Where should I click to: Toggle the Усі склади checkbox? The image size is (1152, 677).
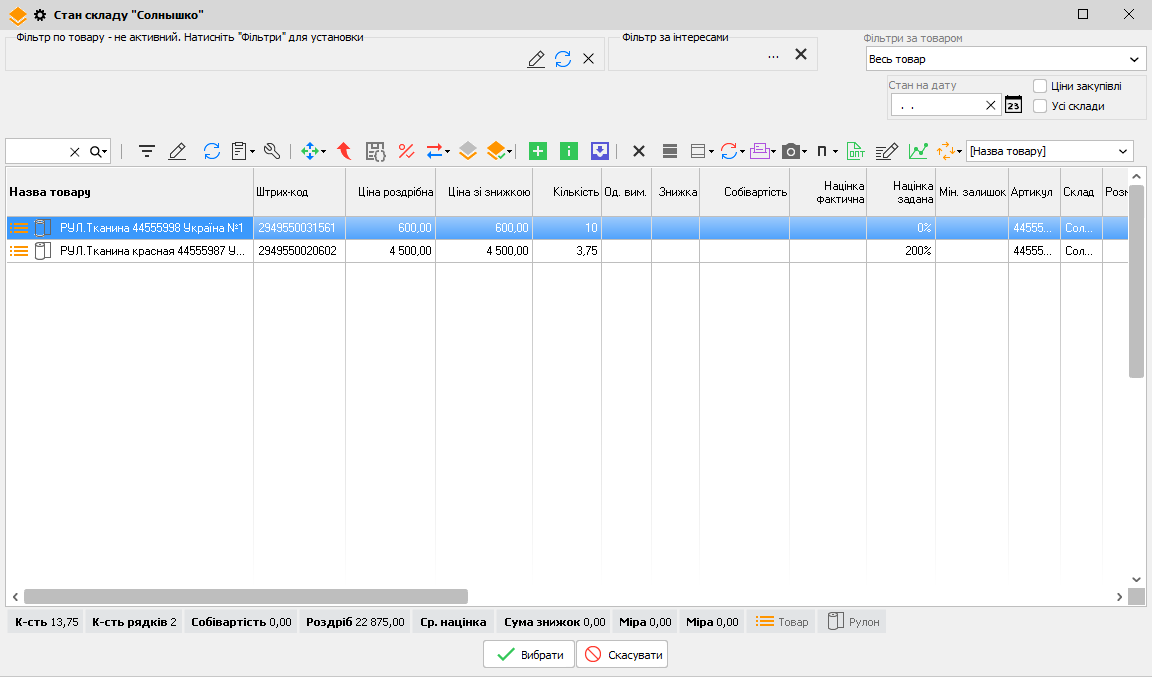click(x=1040, y=106)
